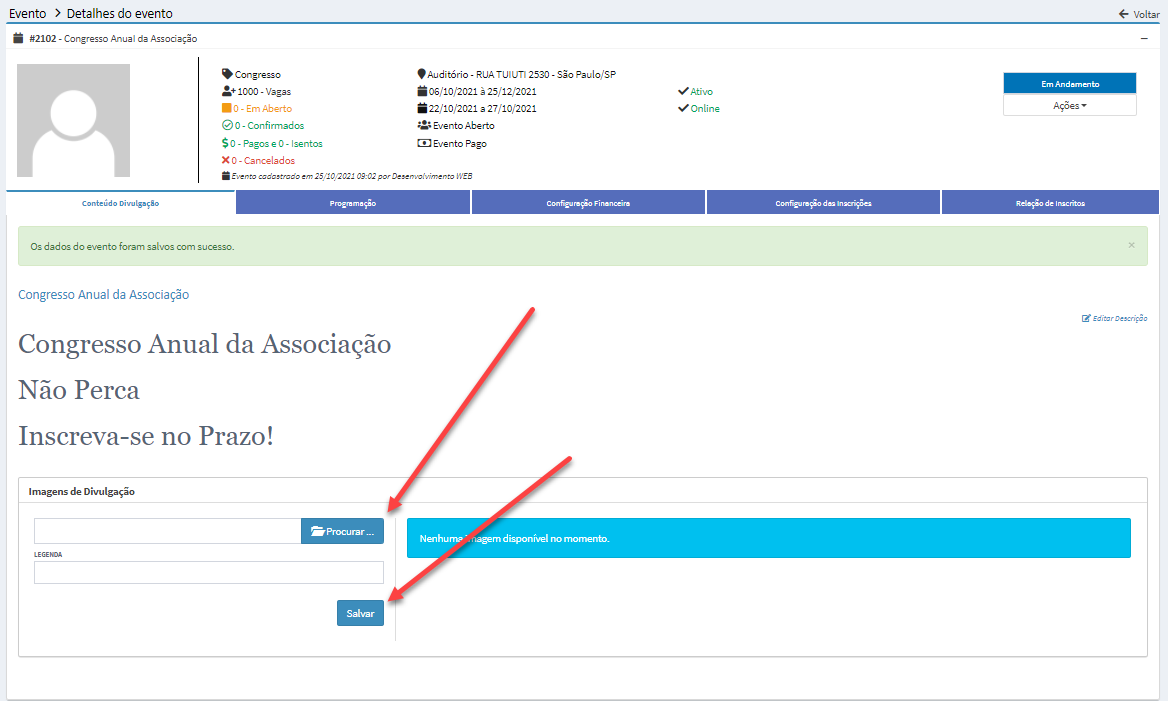Click the pencil icon beside Editar Descrição
The width and height of the screenshot is (1168, 701).
point(1086,317)
